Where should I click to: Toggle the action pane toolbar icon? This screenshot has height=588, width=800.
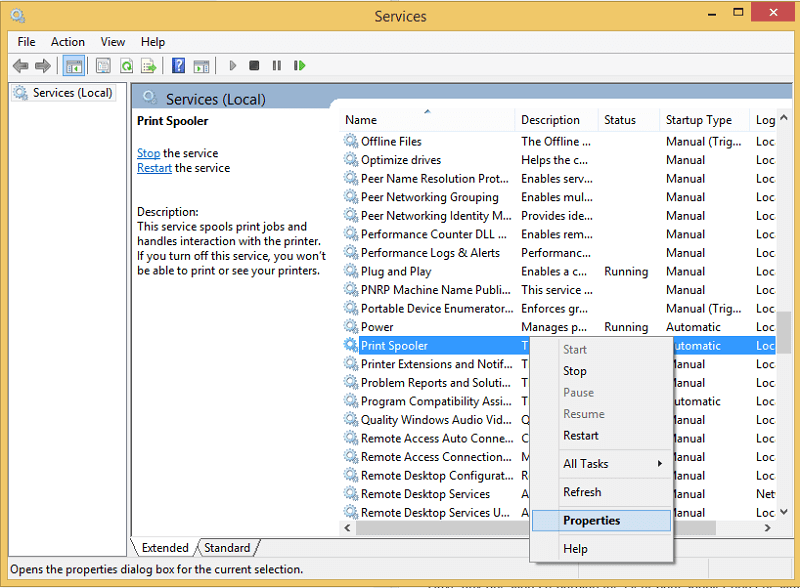tap(201, 66)
